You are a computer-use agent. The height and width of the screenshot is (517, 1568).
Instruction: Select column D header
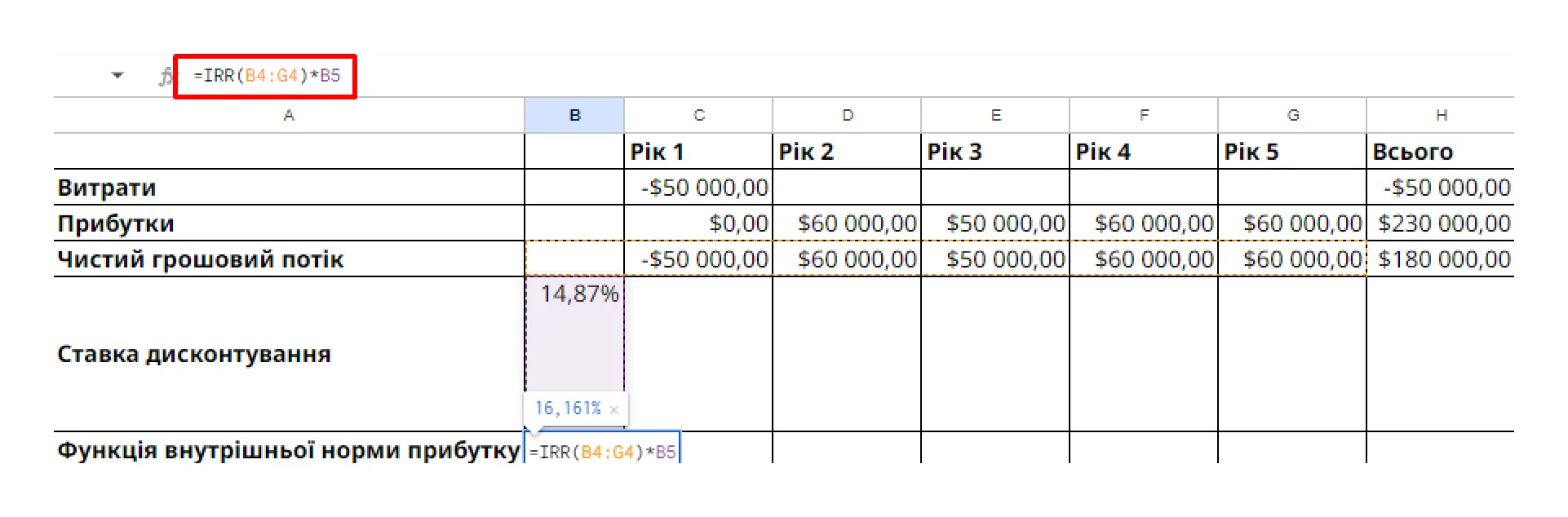(x=847, y=115)
